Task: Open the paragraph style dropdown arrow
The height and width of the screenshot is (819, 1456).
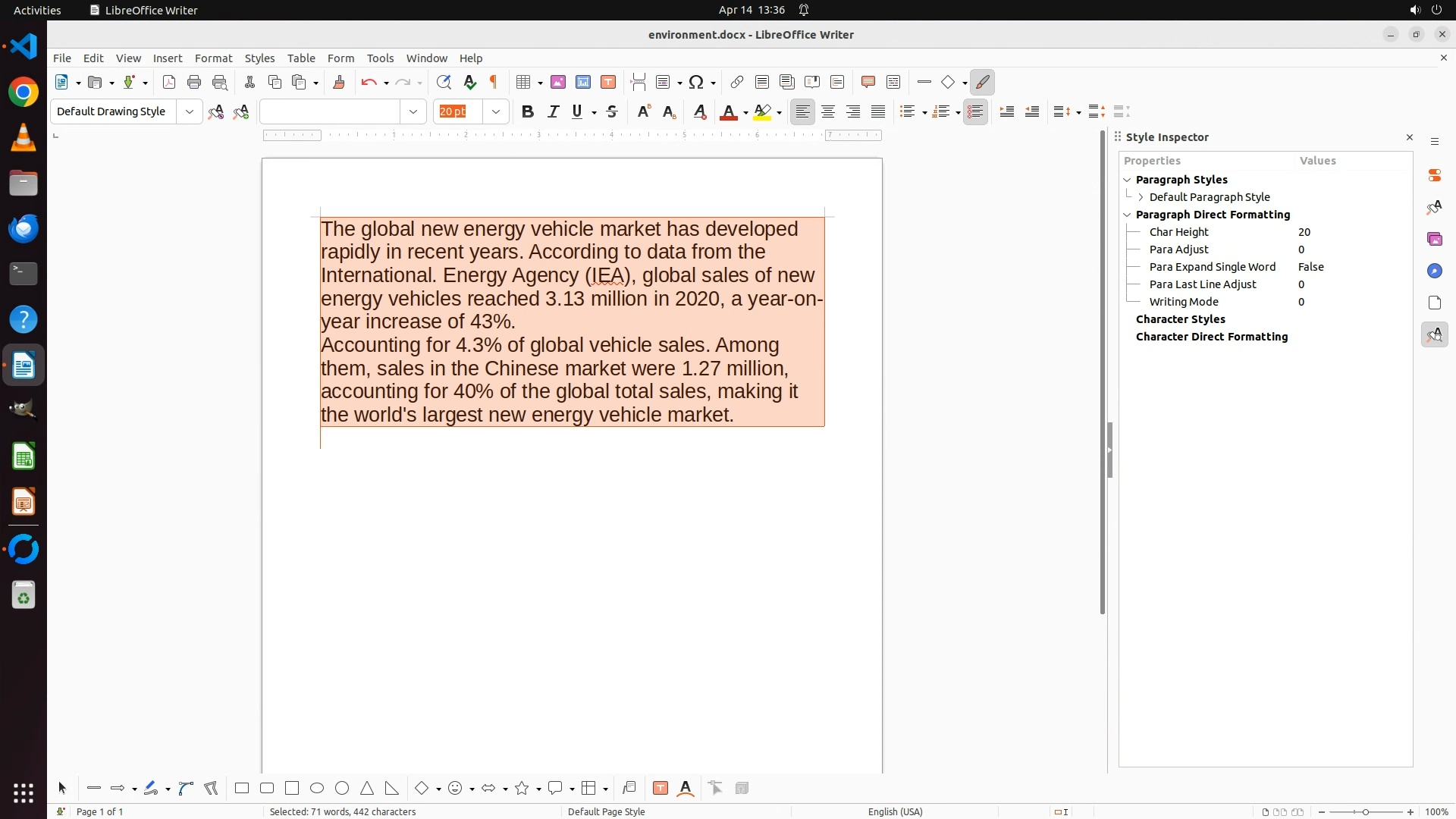Action: (x=190, y=111)
